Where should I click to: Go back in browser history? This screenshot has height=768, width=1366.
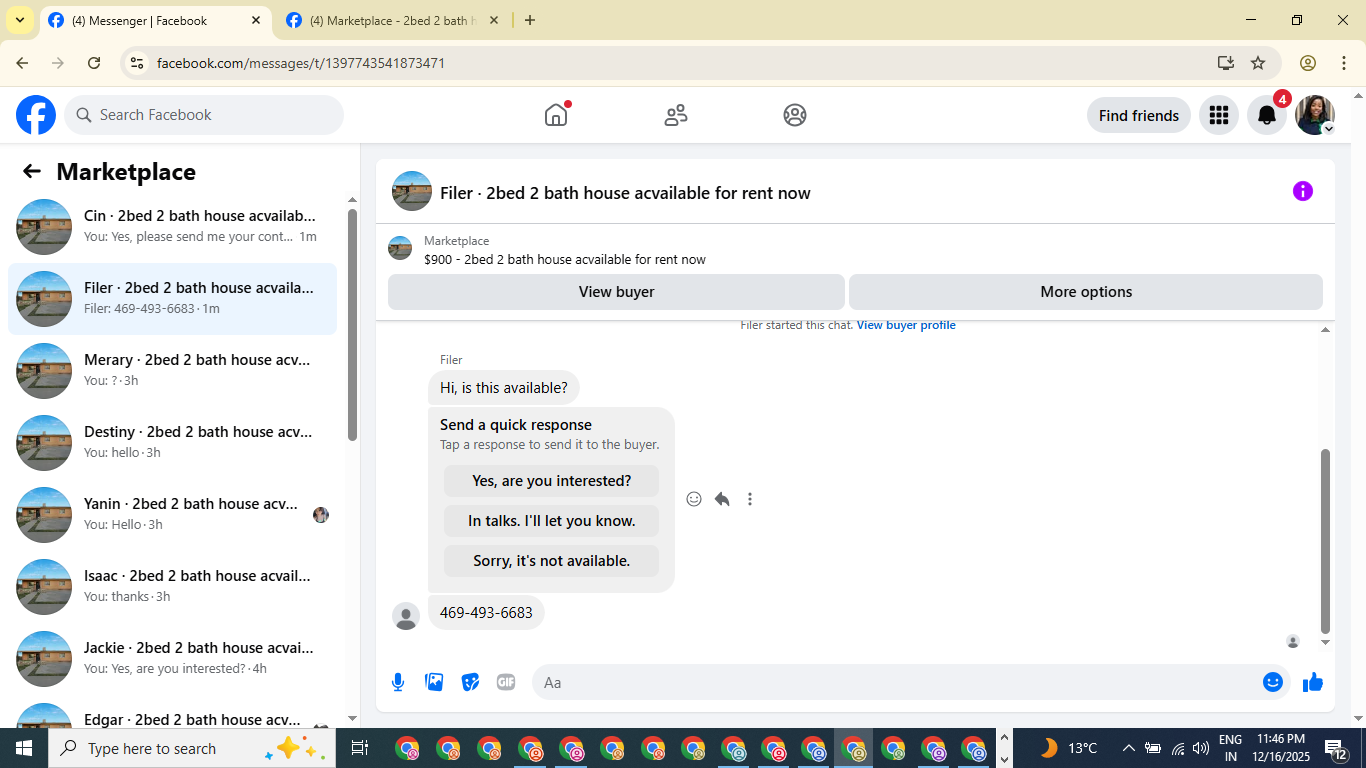point(22,63)
